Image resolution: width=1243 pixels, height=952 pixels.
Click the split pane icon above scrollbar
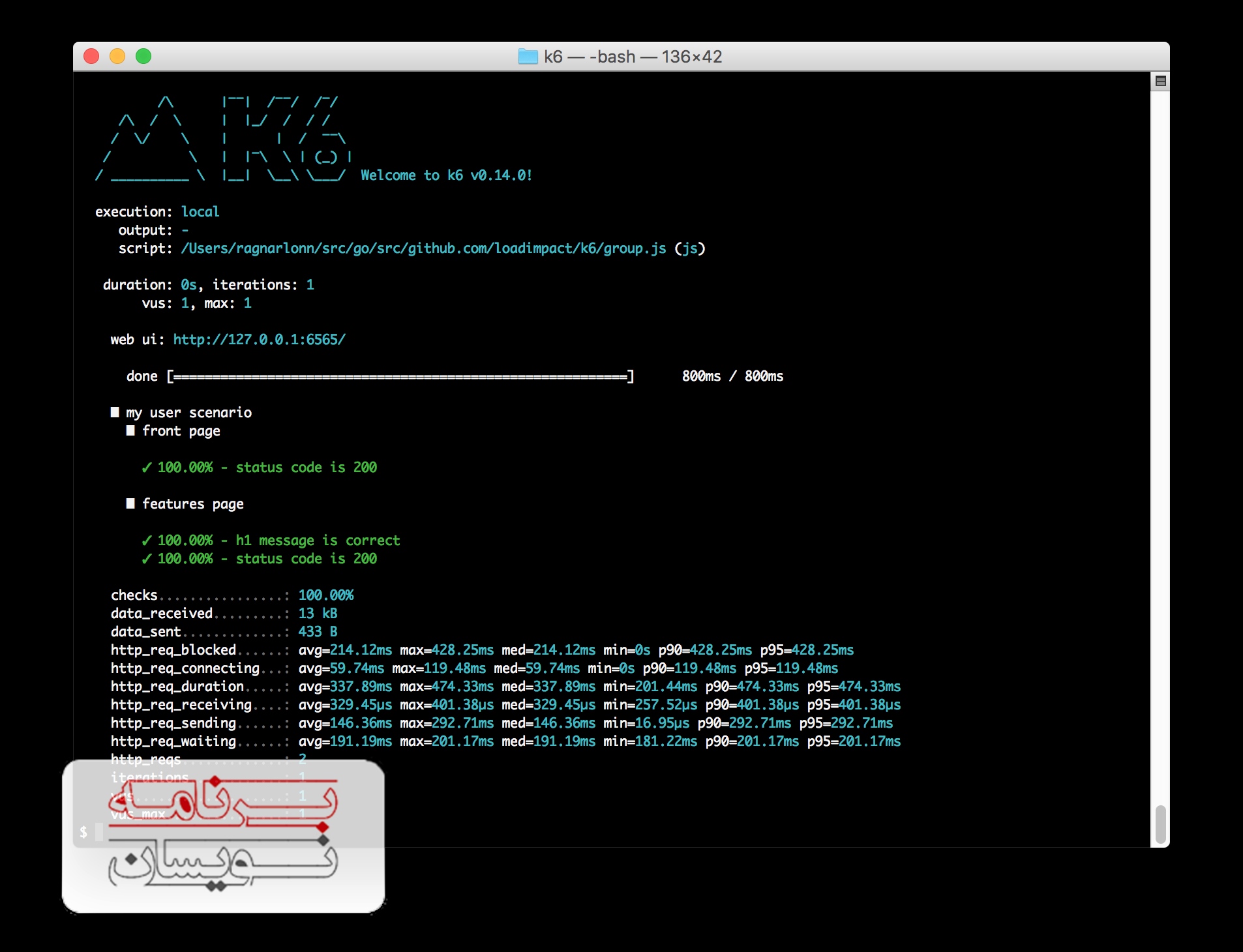click(x=1160, y=82)
